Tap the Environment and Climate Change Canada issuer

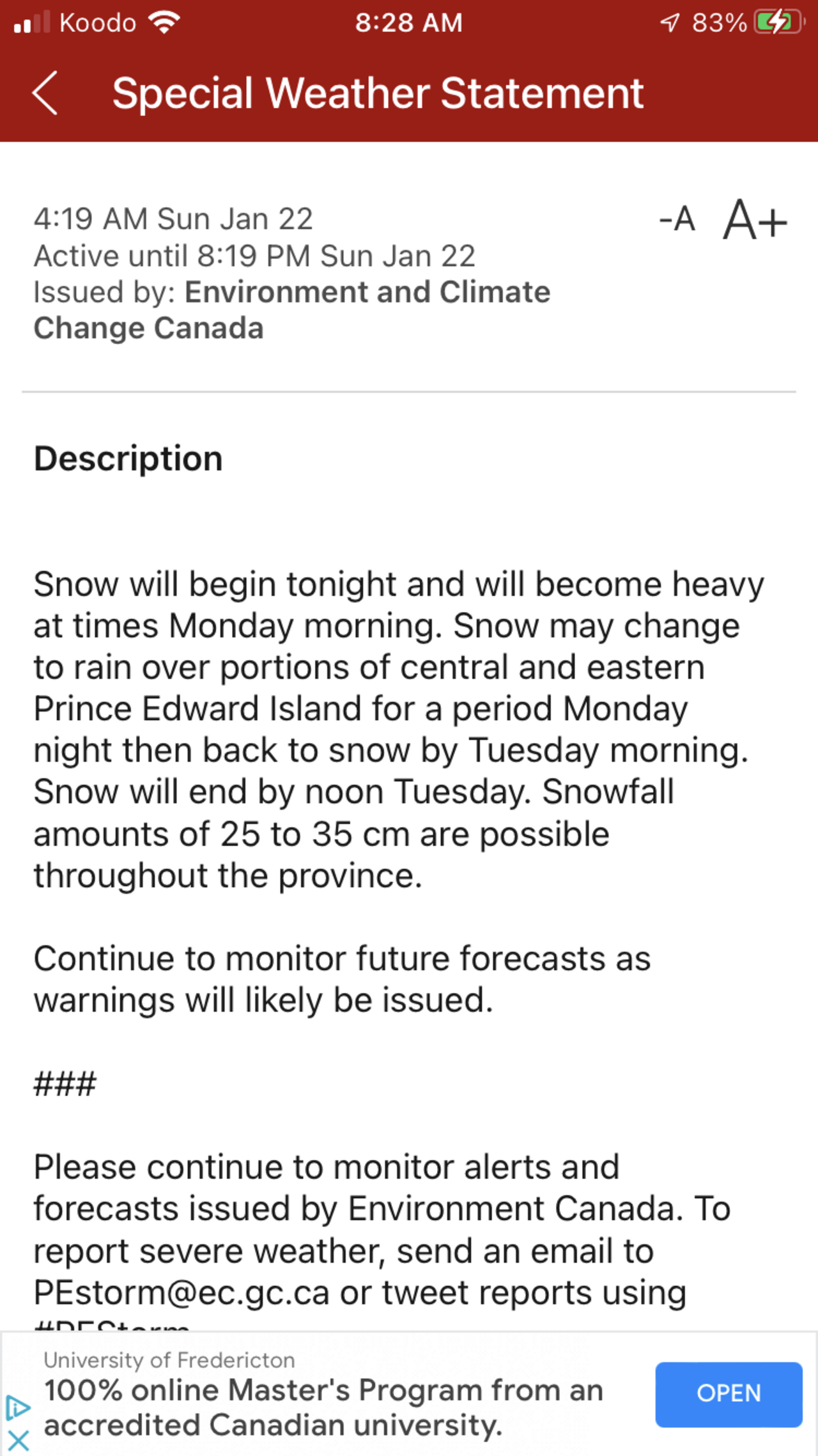291,310
